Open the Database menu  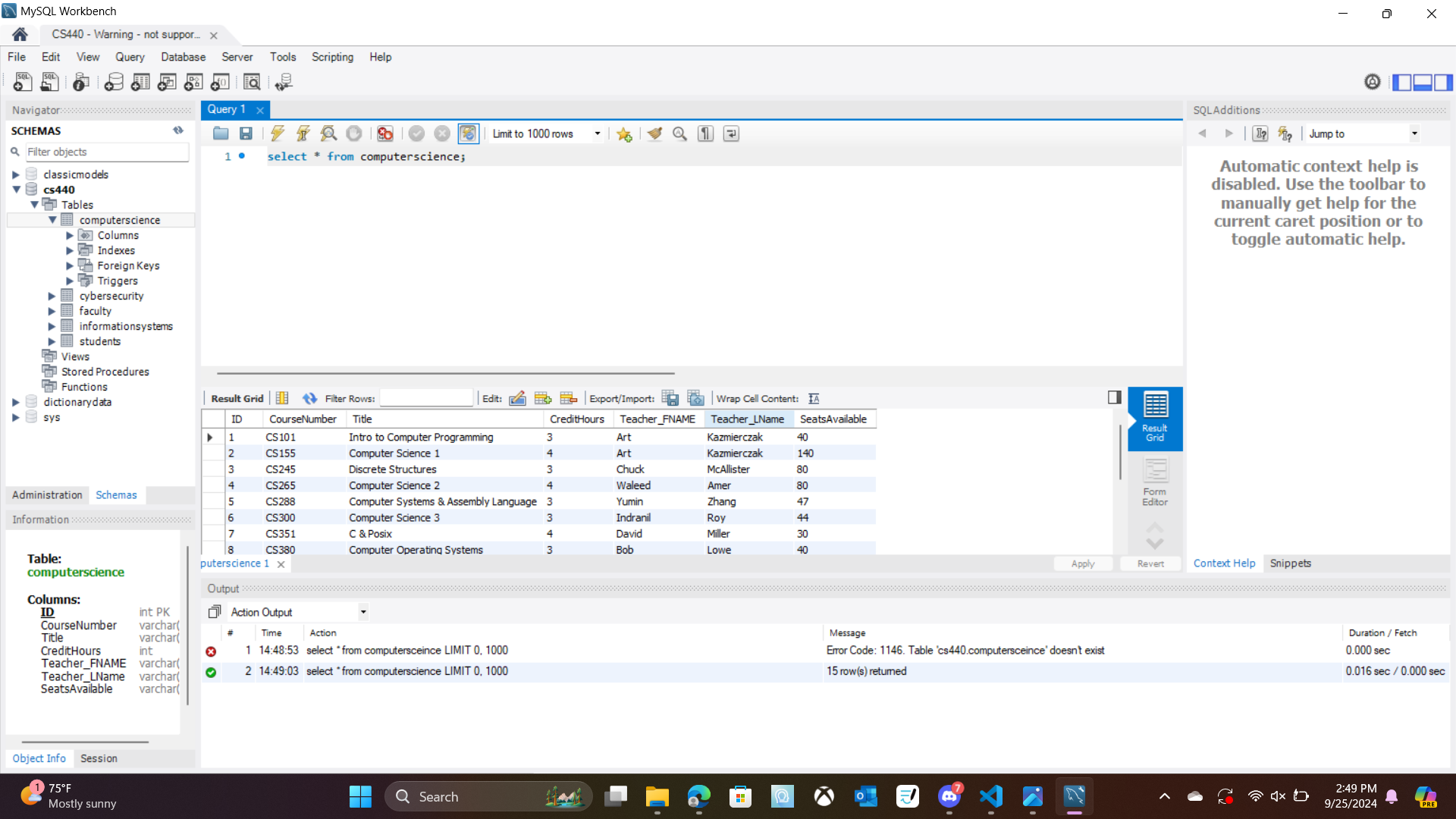pyautogui.click(x=183, y=57)
